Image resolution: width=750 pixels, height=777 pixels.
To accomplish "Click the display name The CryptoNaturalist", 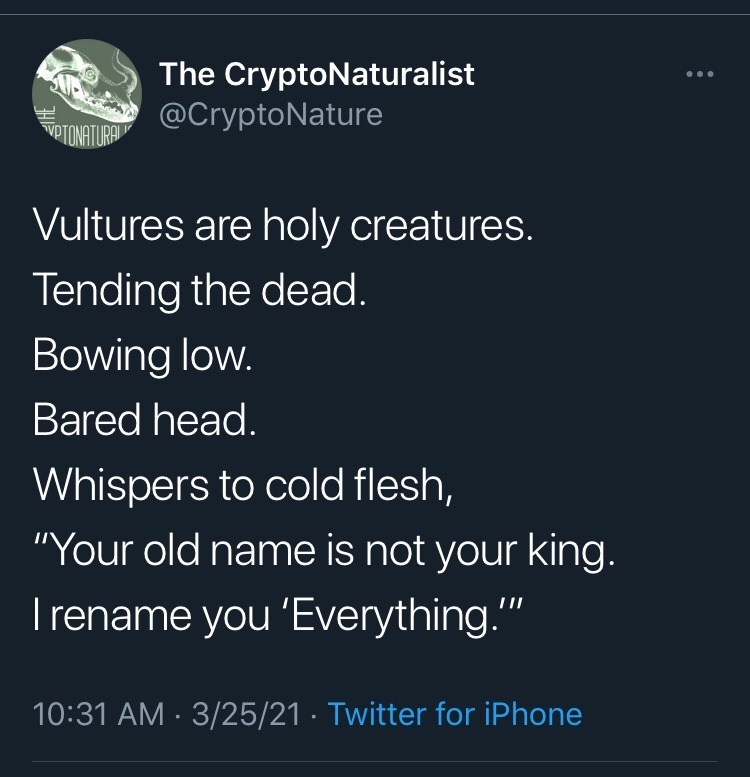I will pos(317,73).
